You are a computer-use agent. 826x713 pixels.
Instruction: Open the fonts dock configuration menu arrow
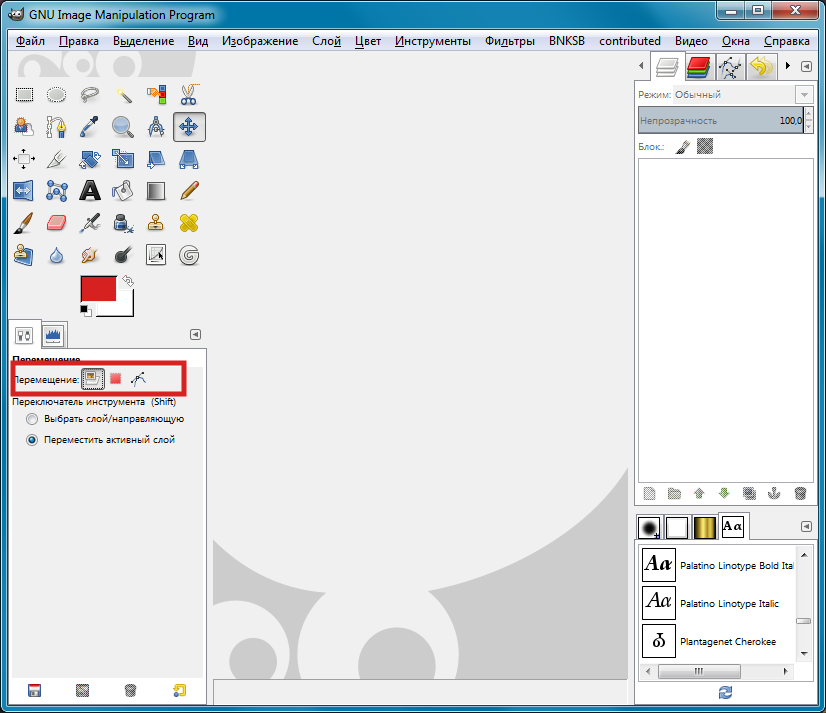806,526
